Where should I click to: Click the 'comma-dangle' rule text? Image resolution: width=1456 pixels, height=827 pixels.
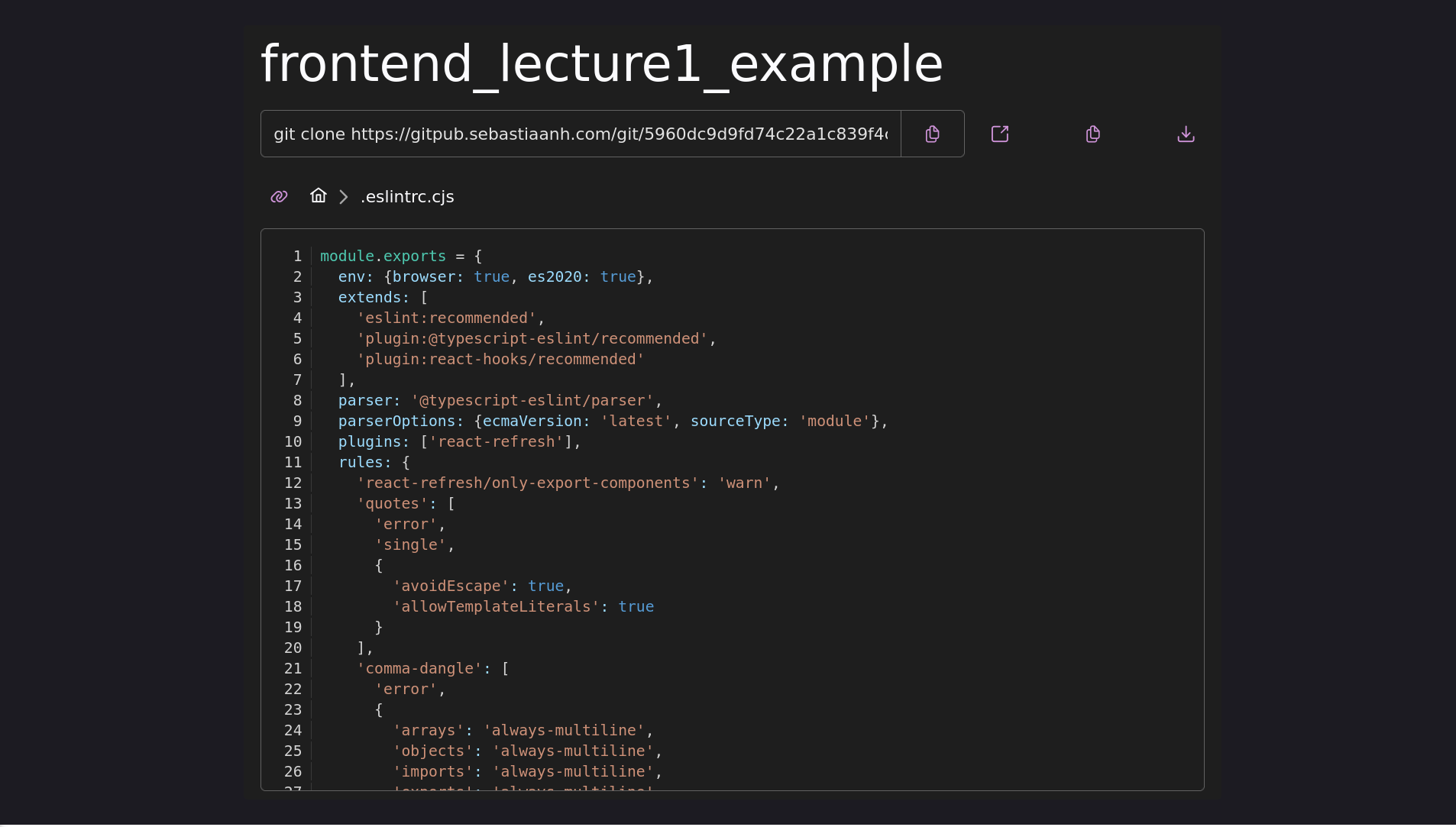(424, 668)
